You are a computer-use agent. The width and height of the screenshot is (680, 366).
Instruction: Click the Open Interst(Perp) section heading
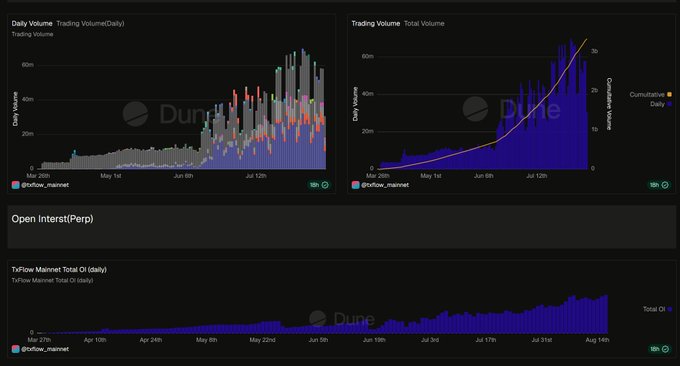tap(52, 219)
